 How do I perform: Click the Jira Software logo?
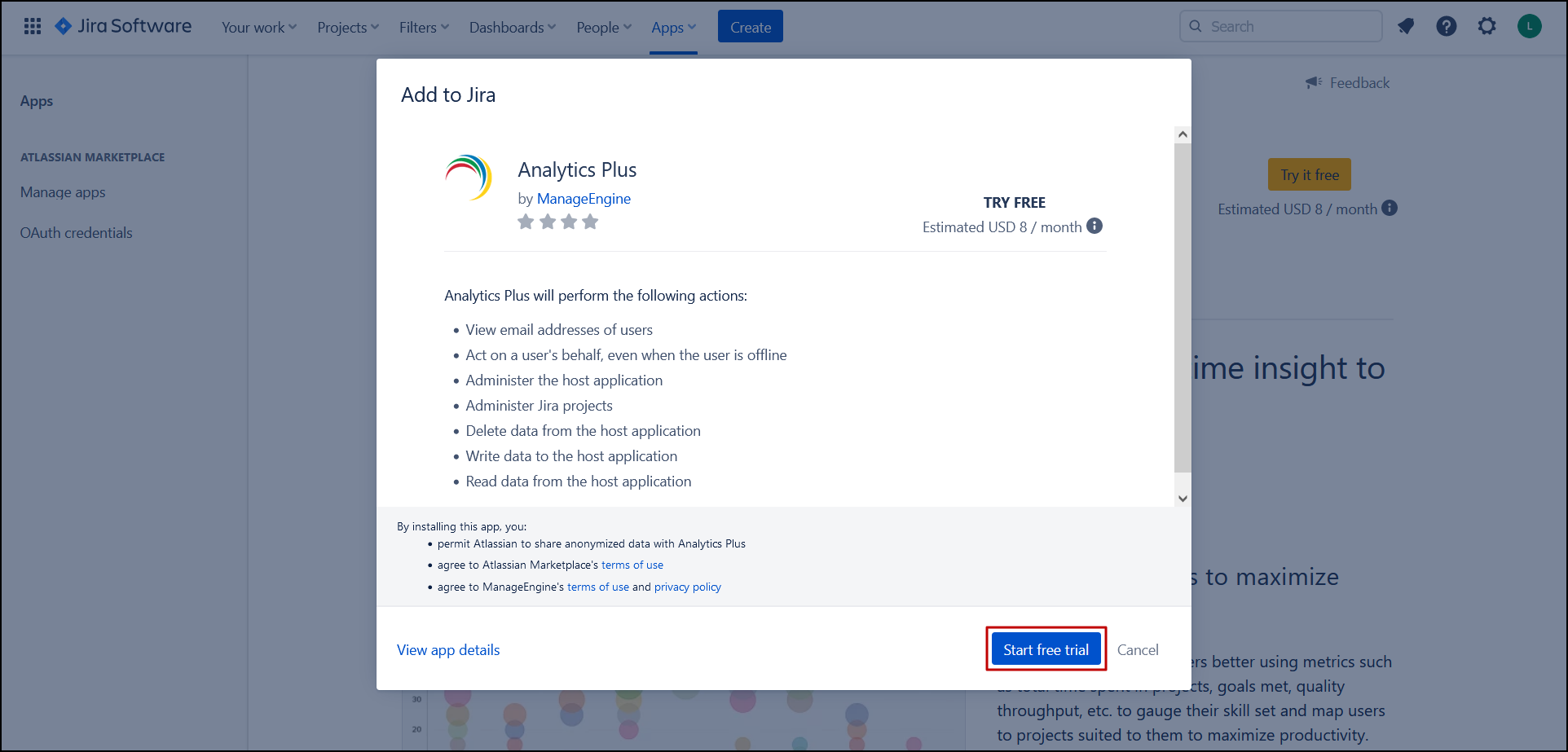(124, 27)
